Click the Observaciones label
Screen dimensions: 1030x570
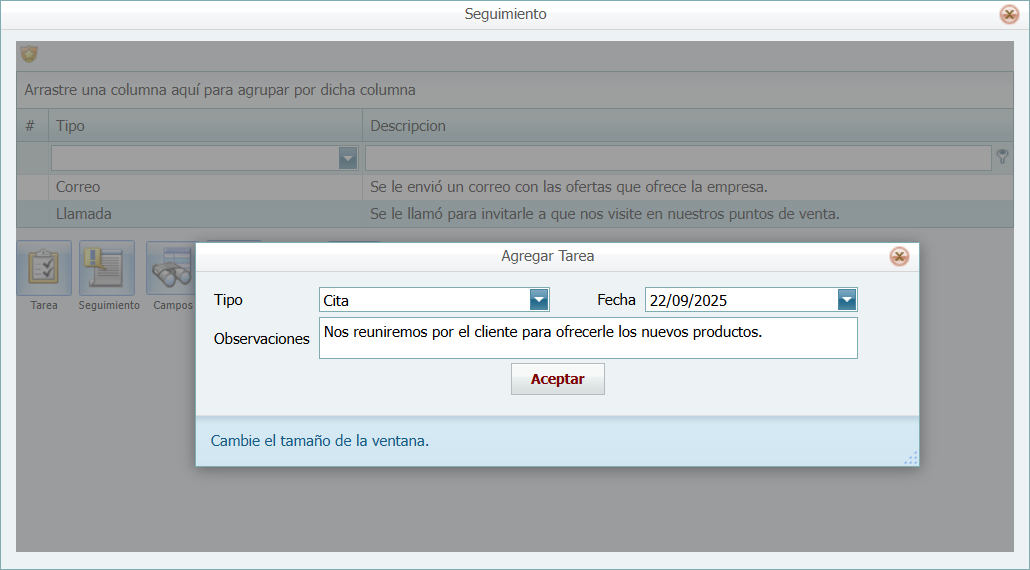coord(261,339)
